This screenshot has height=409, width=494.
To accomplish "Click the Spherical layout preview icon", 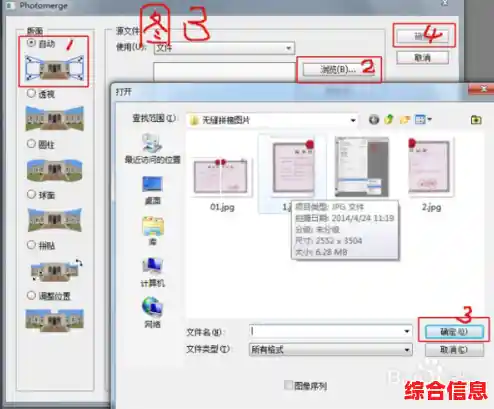I will [x=55, y=220].
